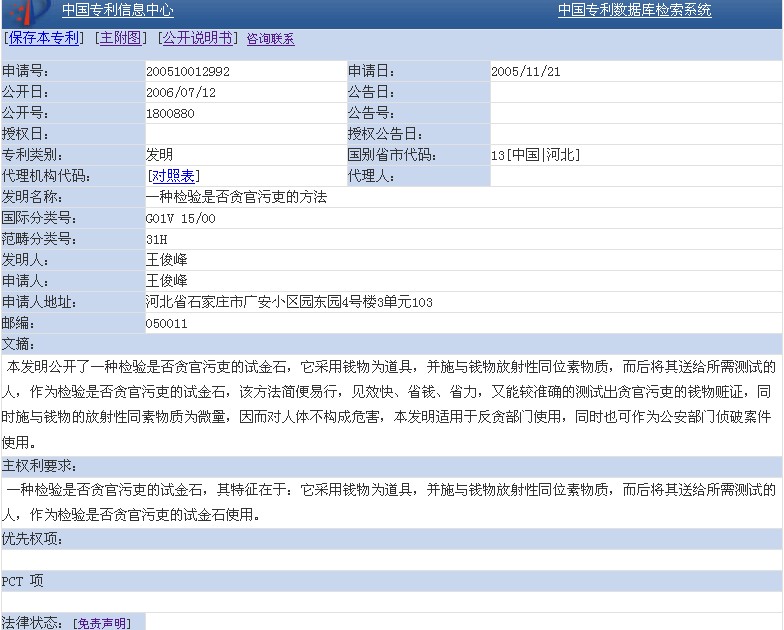The width and height of the screenshot is (784, 630).
Task: Open the 中国专利信息中心 header link
Action: pyautogui.click(x=118, y=10)
